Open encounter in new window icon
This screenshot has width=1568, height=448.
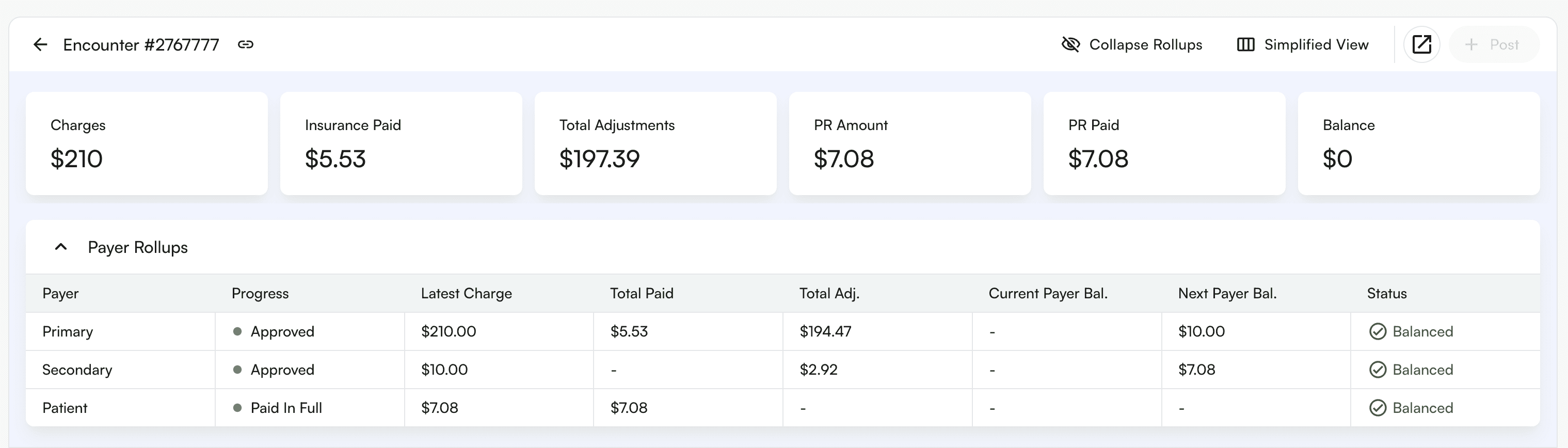[x=1421, y=44]
